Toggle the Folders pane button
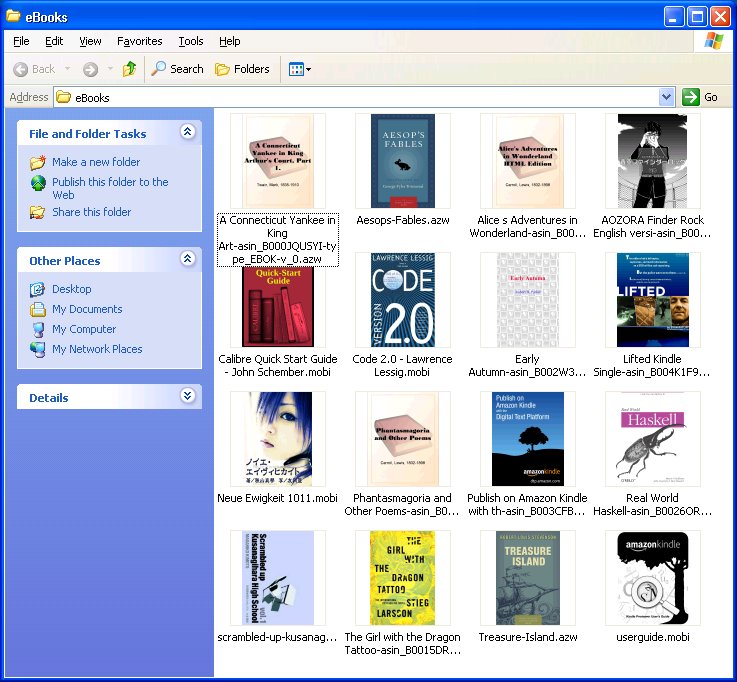Screen dimensions: 737x682 [242, 69]
